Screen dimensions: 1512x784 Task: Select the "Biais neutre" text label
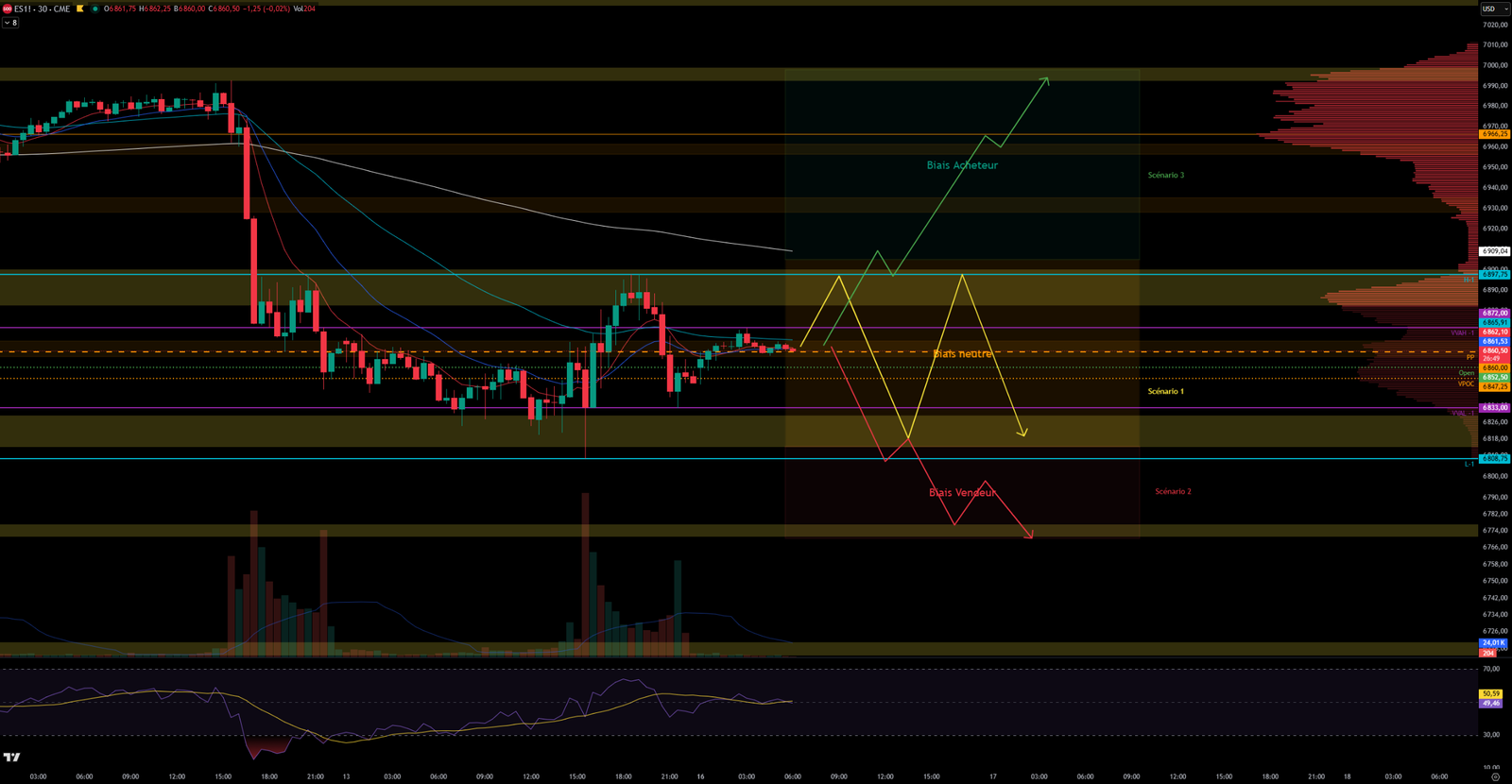tap(962, 353)
